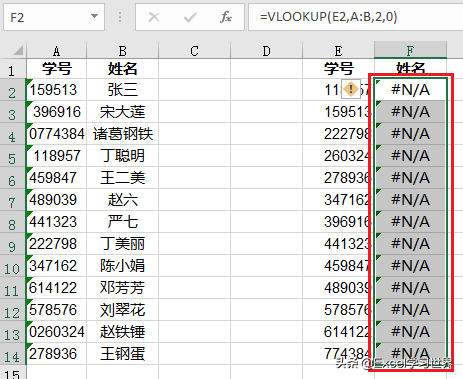Select row 1 header
This screenshot has height=379, width=463.
[13, 69]
